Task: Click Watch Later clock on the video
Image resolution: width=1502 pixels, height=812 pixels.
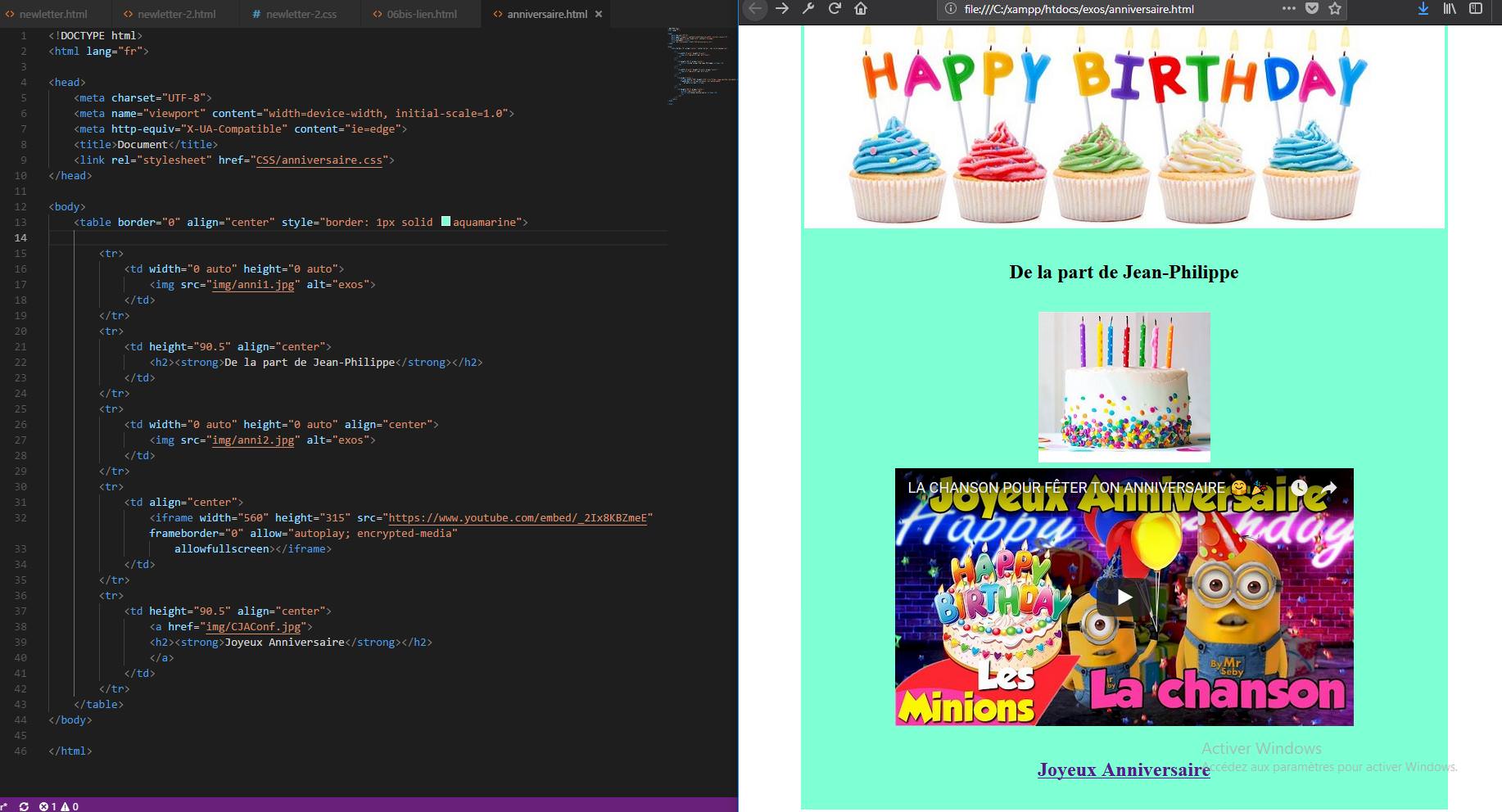Action: (1299, 488)
